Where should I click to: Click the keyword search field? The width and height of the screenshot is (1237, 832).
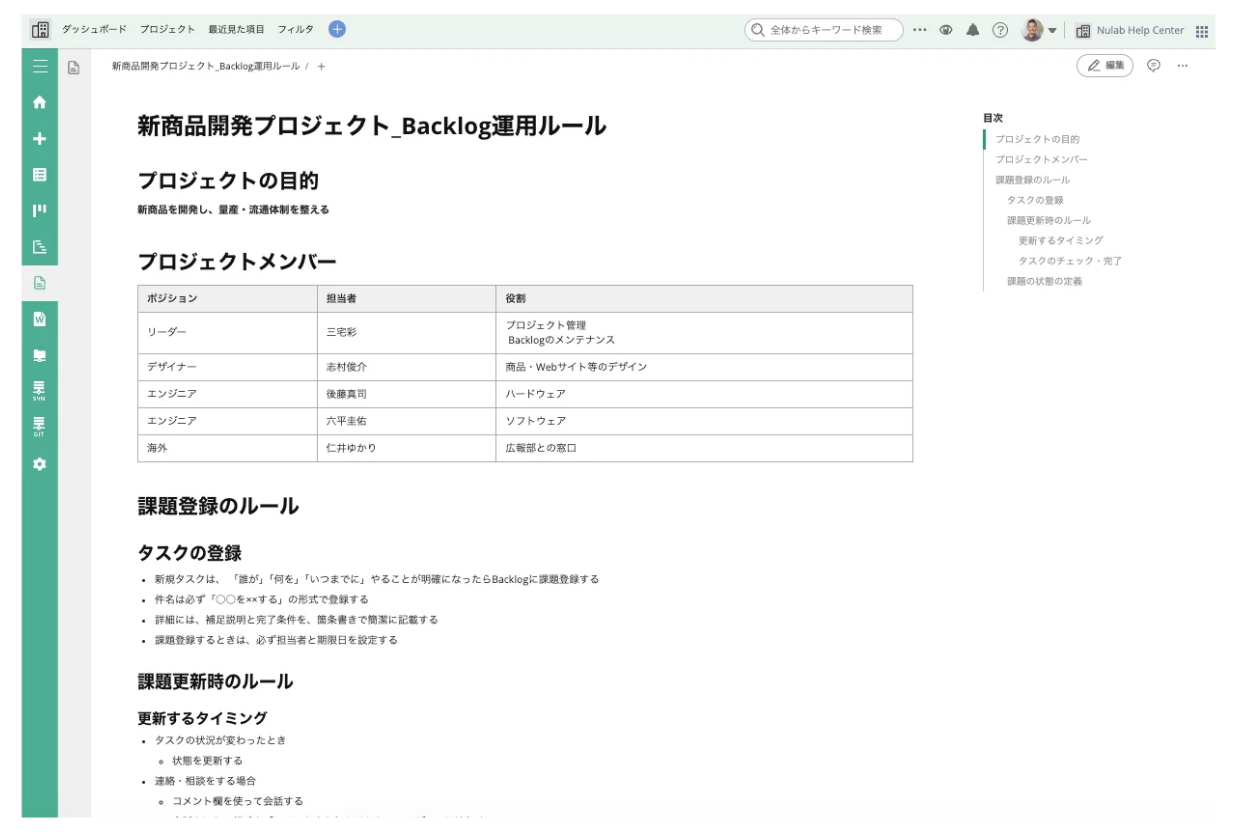pyautogui.click(x=824, y=30)
